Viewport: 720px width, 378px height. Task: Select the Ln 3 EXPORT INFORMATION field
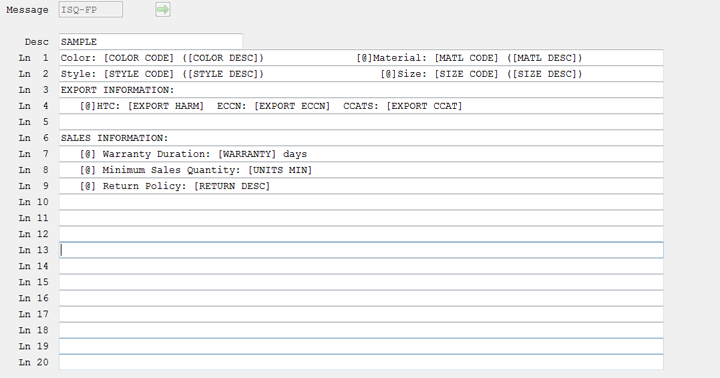[361, 90]
